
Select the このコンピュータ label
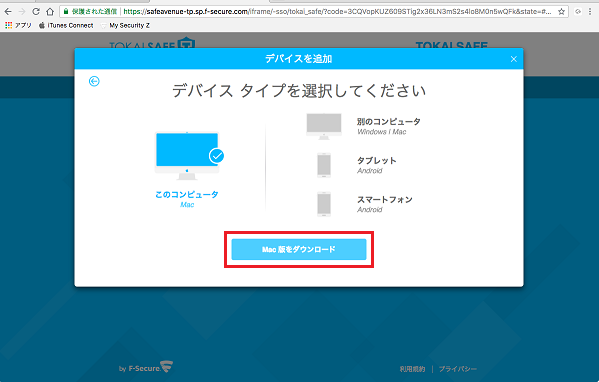(x=187, y=194)
